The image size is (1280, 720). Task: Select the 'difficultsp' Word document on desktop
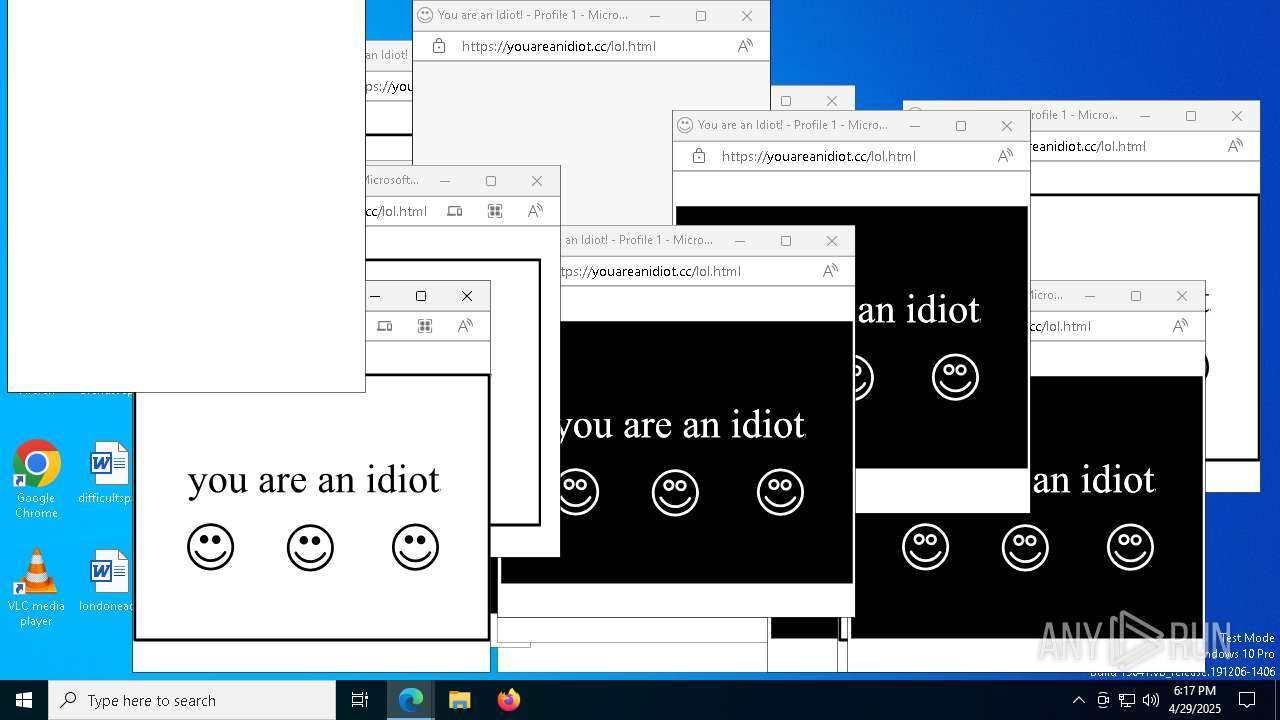(107, 474)
